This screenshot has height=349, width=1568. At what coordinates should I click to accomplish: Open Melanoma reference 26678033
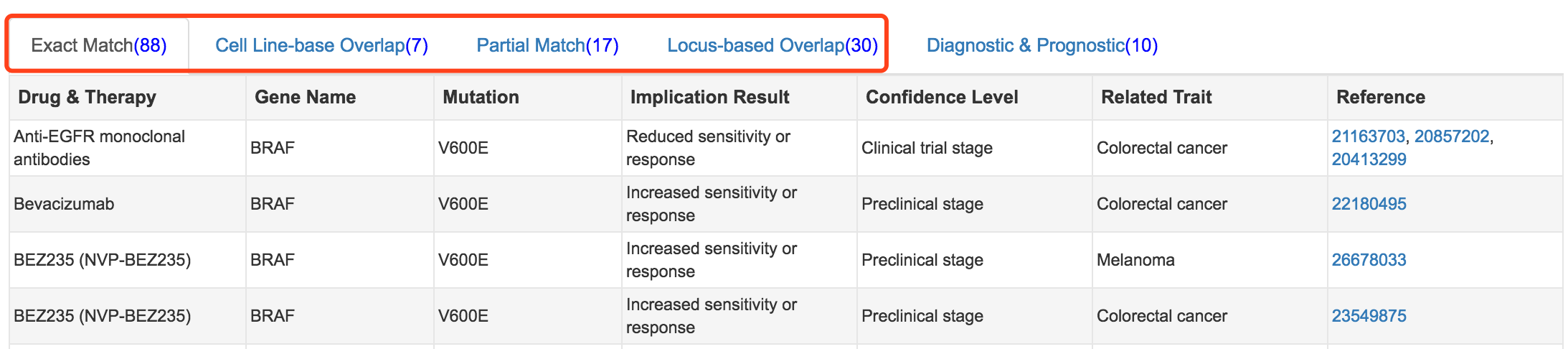pos(1369,260)
